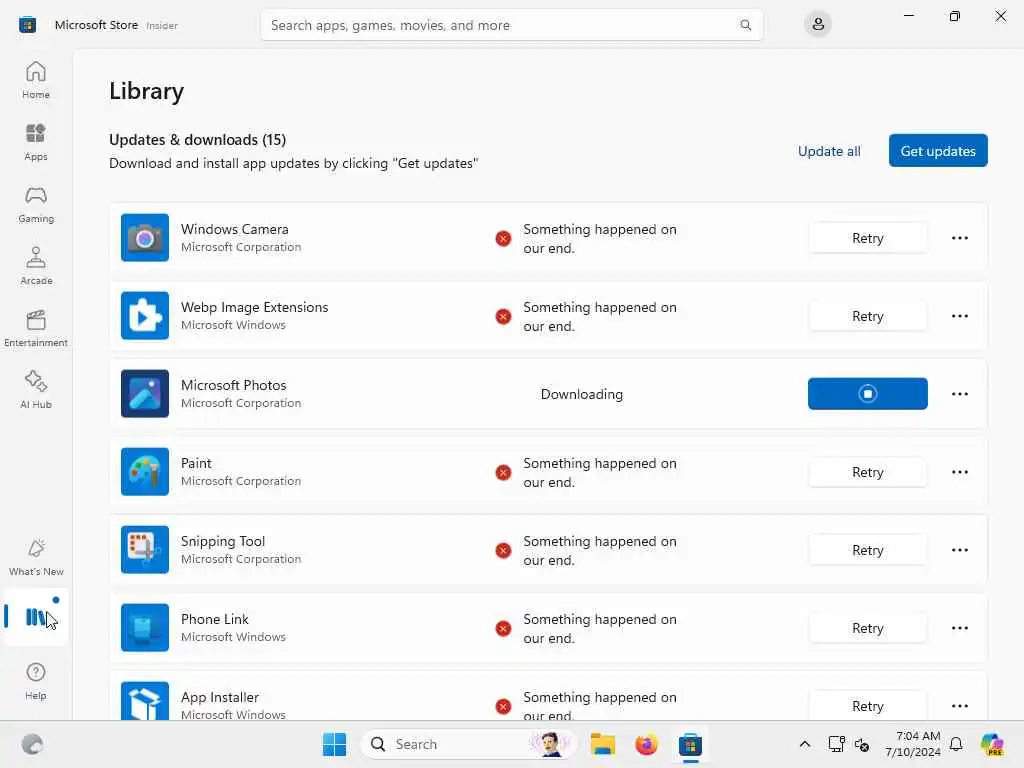Open more options for Paint
The height and width of the screenshot is (768, 1024).
click(960, 472)
